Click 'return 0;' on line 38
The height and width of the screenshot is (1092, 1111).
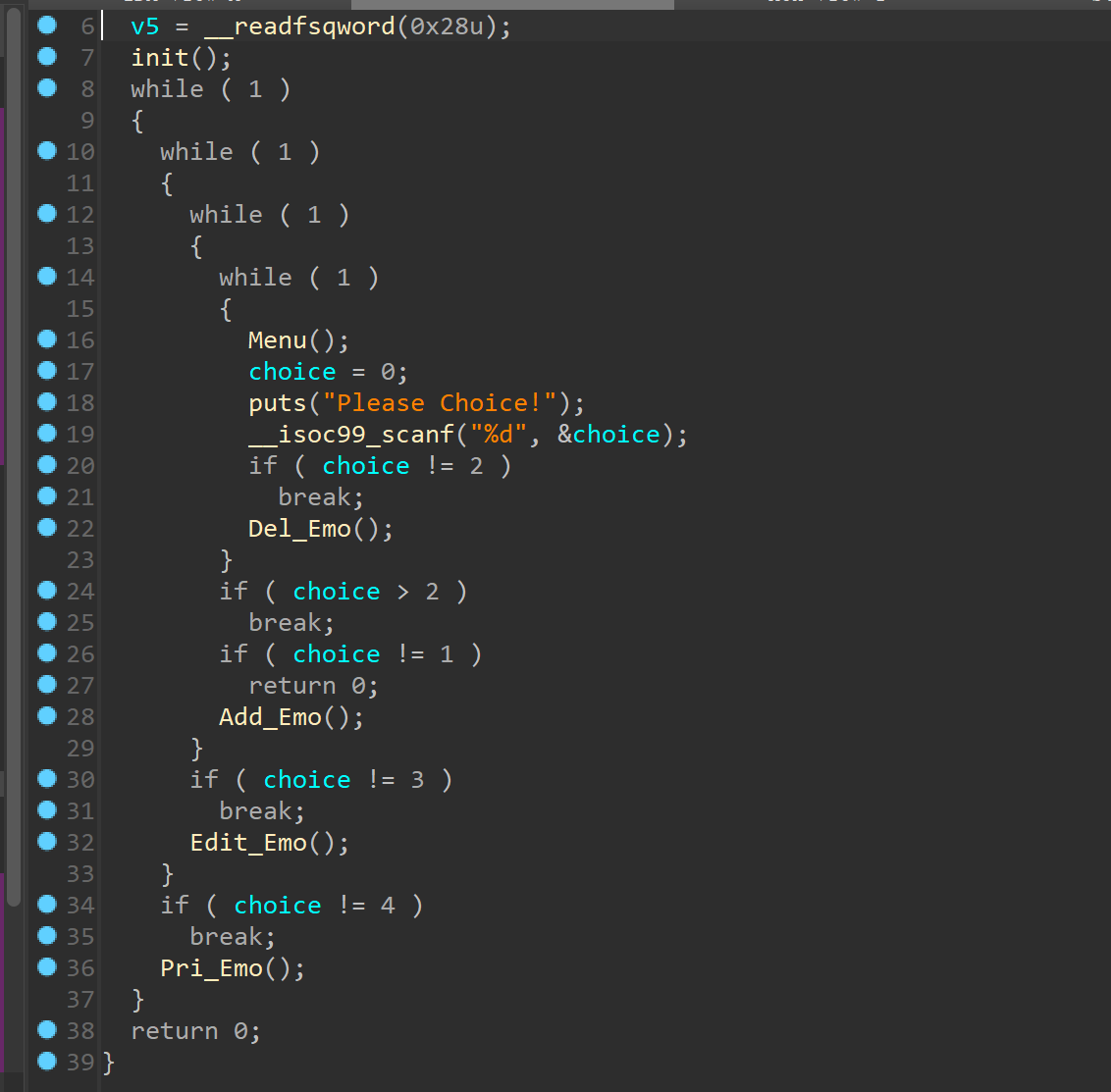click(x=195, y=1031)
